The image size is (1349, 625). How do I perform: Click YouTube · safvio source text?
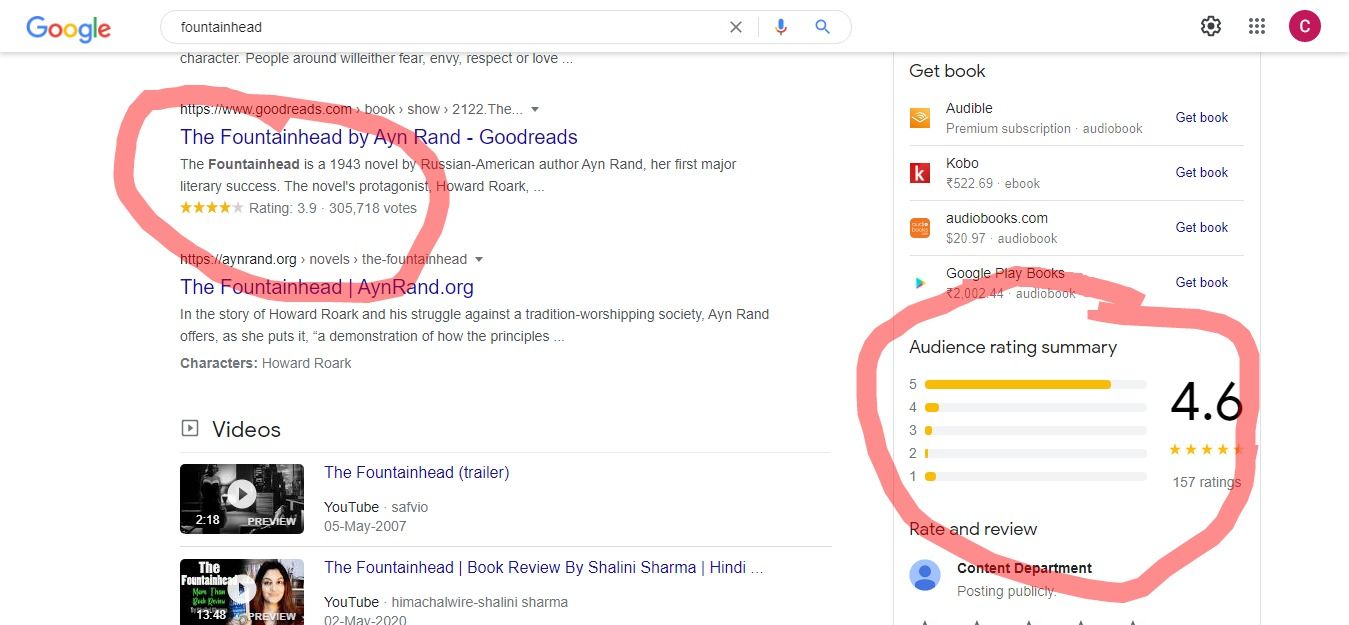click(x=376, y=507)
